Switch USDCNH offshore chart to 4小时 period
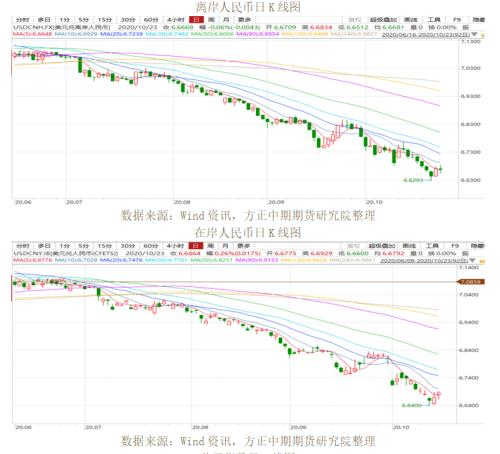 click(x=175, y=20)
